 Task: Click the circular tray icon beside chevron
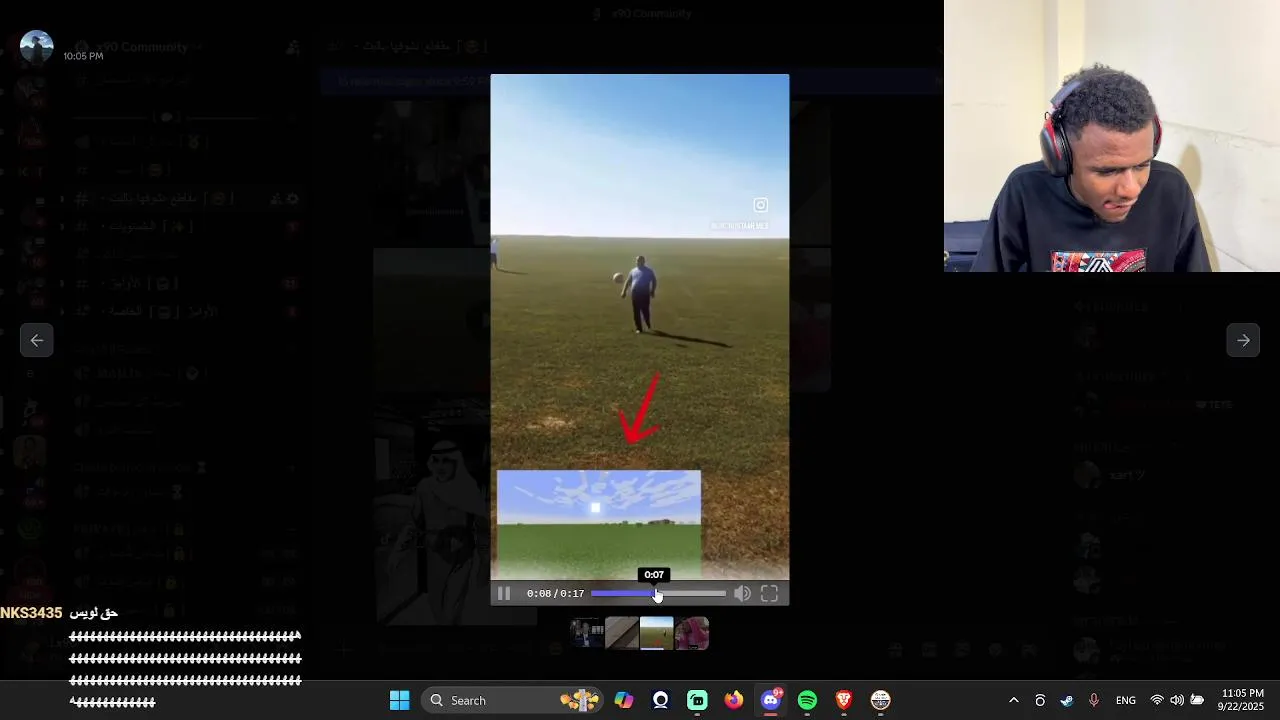1040,700
